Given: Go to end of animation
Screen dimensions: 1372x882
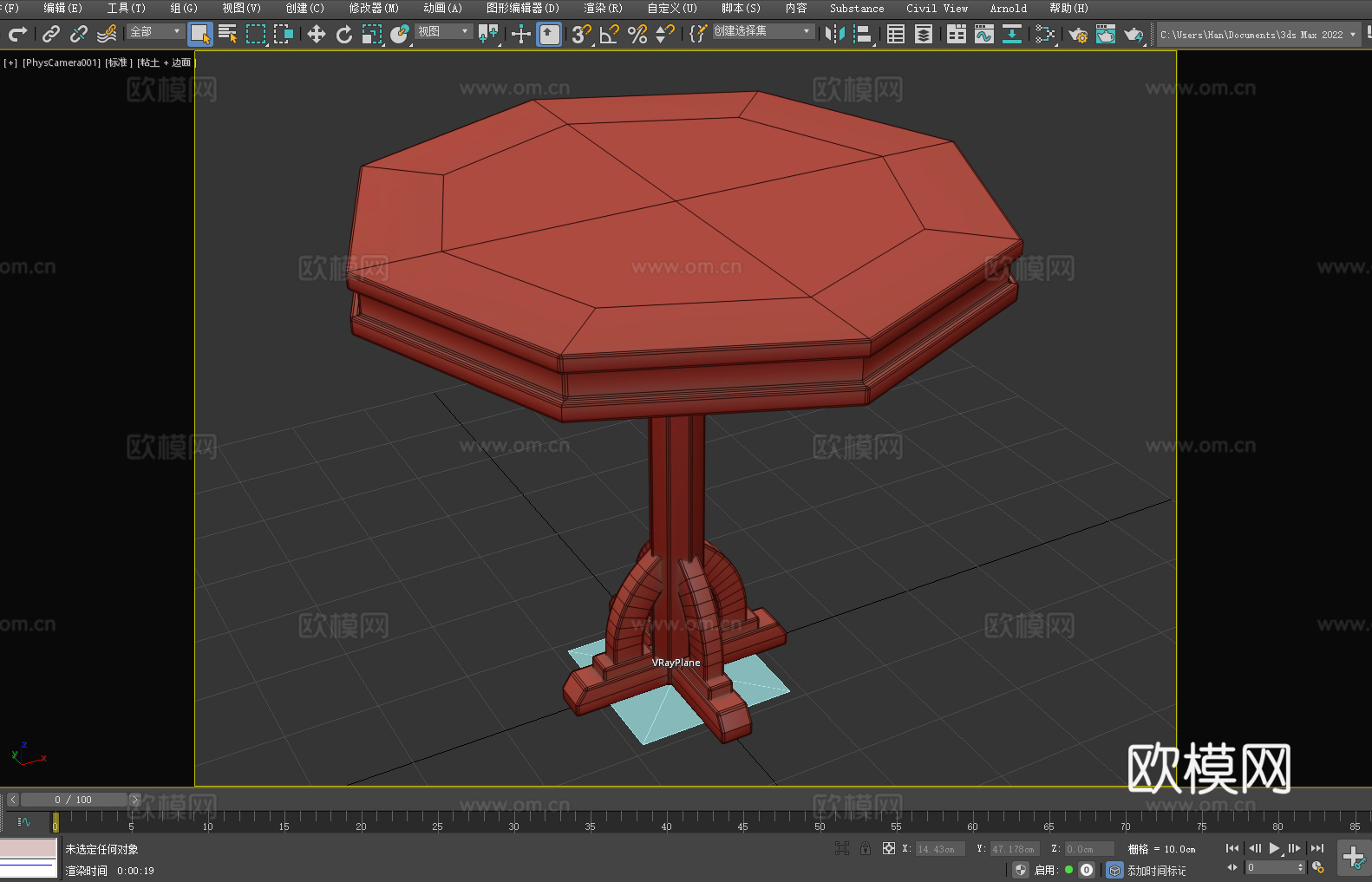Looking at the screenshot, I should (x=1316, y=848).
